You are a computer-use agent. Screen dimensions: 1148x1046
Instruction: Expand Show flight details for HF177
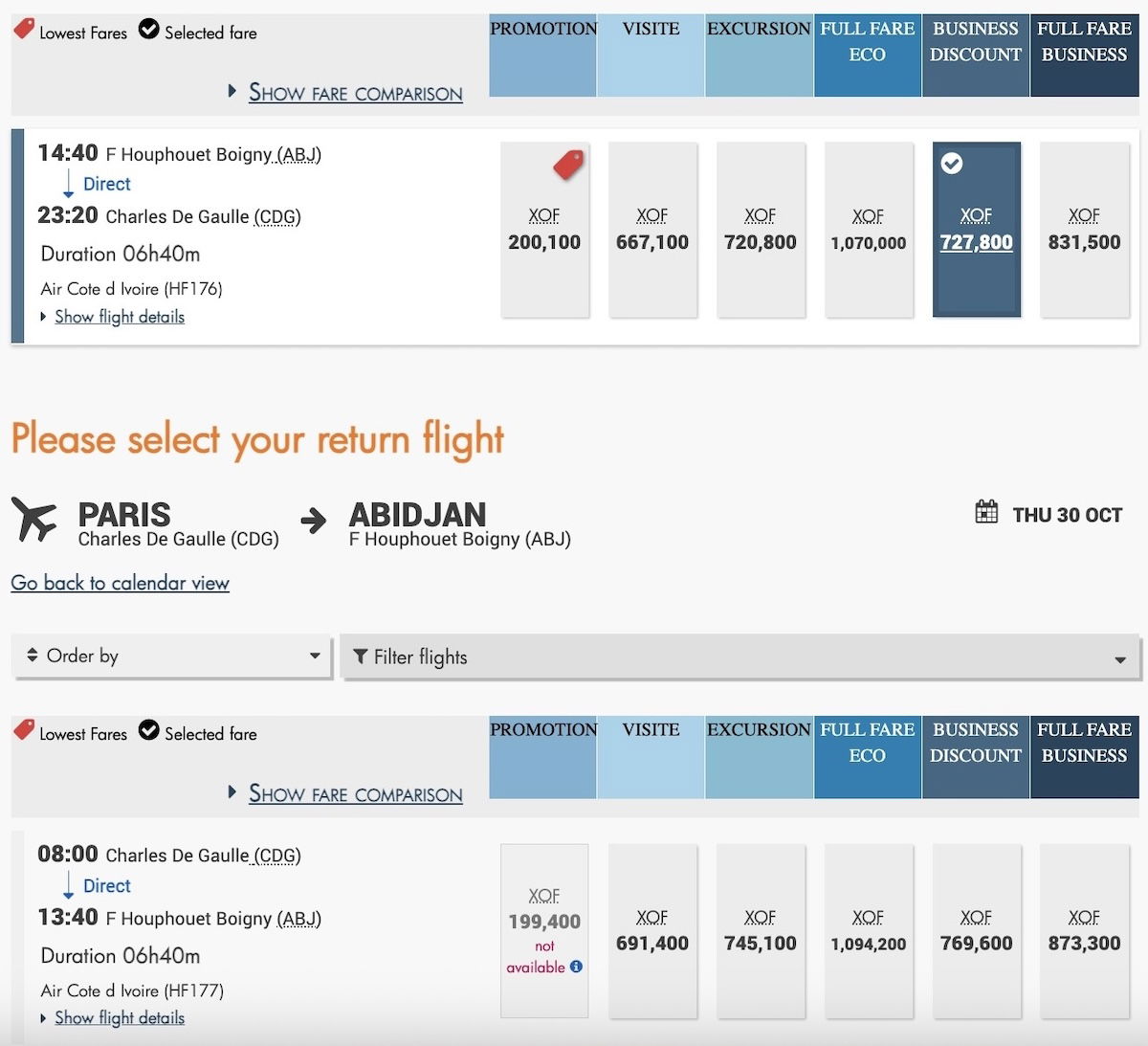[x=120, y=1018]
